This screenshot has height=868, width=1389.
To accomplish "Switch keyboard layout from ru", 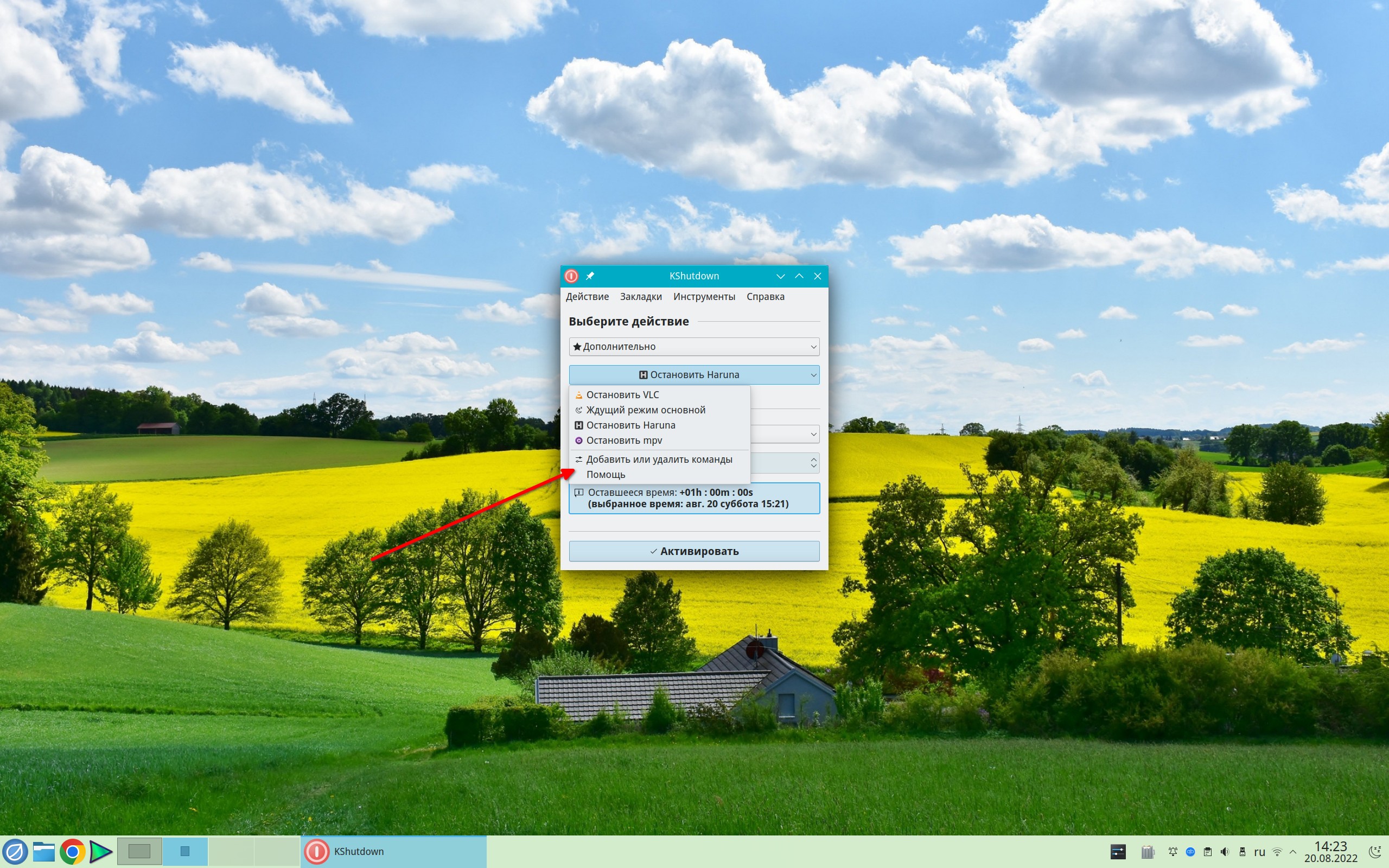I will 1259,852.
